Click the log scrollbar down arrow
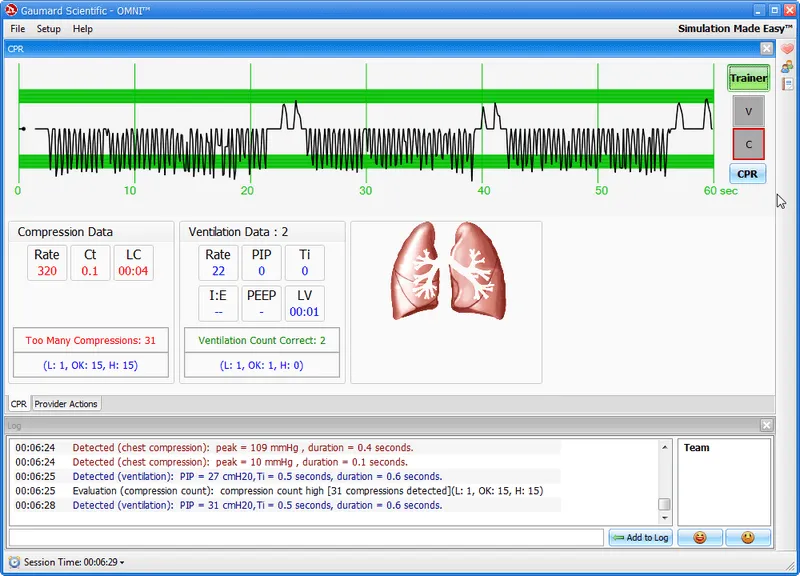 pyautogui.click(x=664, y=519)
